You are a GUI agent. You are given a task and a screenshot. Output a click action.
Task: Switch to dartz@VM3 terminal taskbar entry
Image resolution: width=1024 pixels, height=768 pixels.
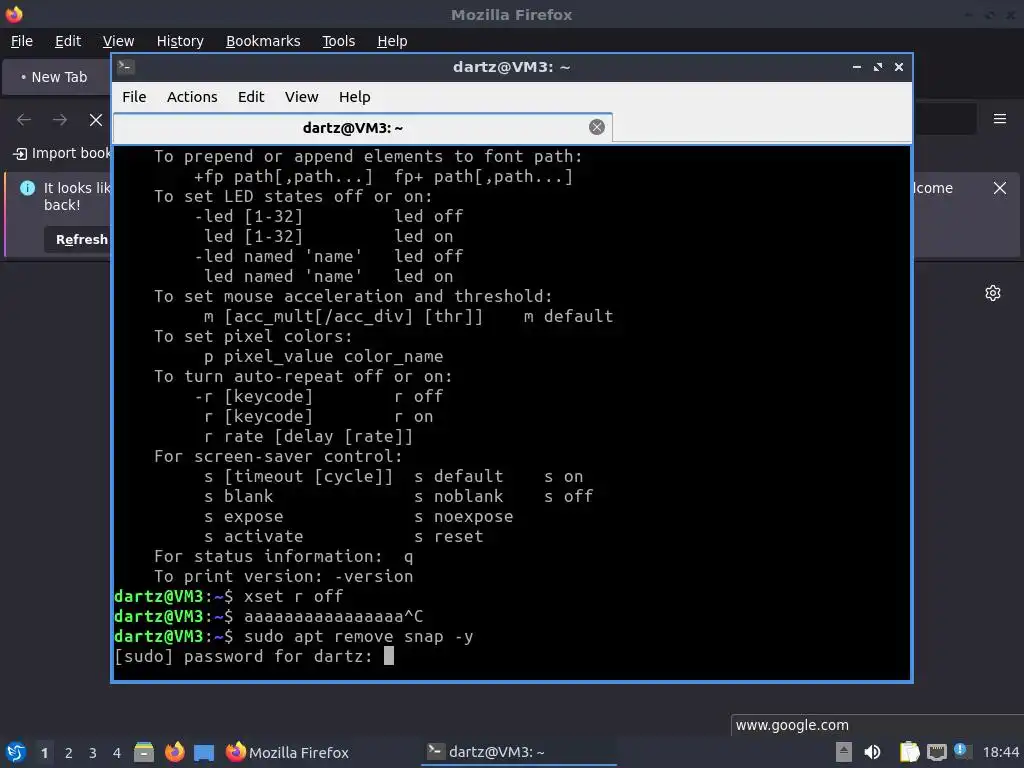519,752
